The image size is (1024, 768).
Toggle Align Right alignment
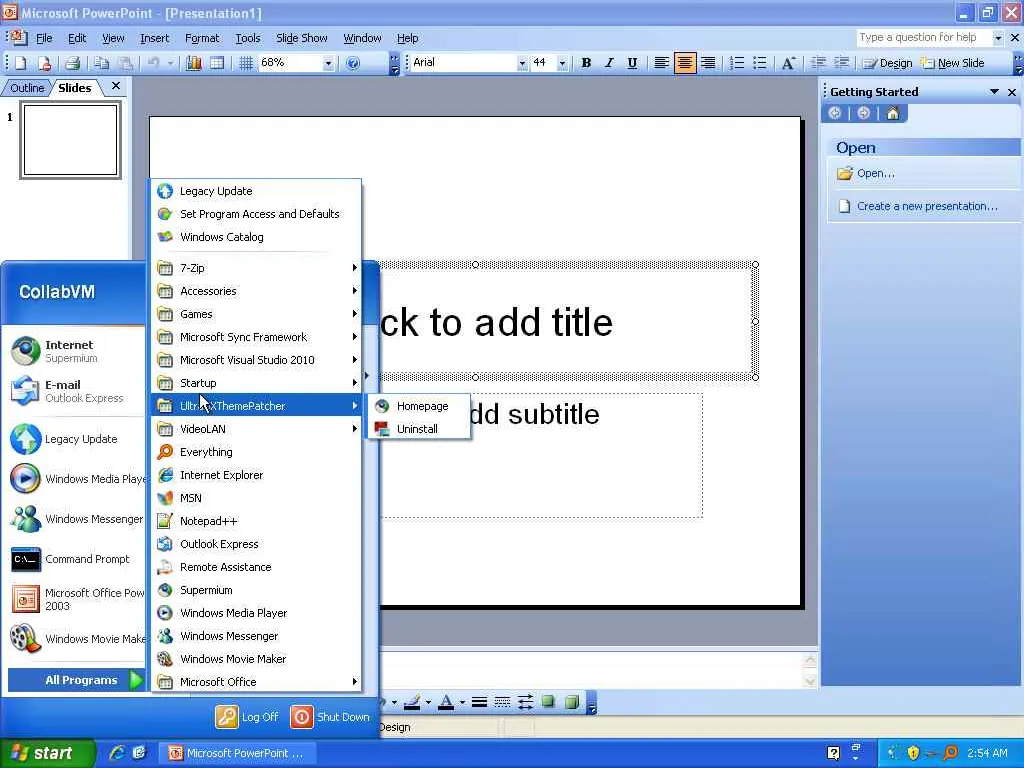(x=708, y=63)
